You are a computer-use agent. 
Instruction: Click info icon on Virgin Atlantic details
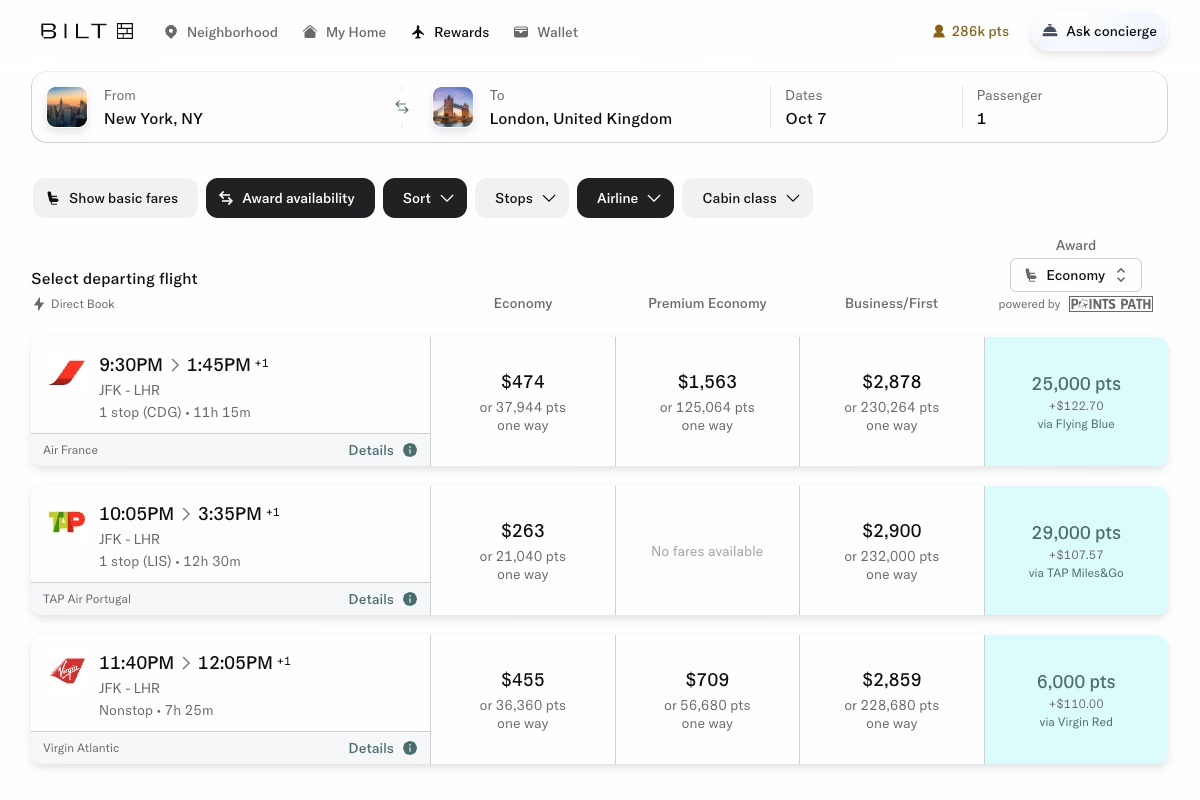coord(410,748)
